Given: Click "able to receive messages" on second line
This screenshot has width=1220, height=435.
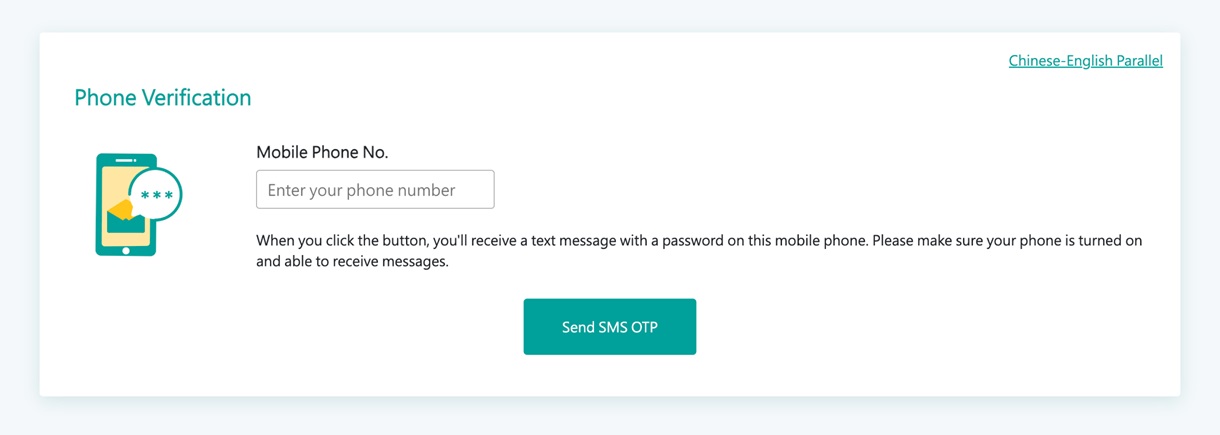Looking at the screenshot, I should (x=367, y=262).
